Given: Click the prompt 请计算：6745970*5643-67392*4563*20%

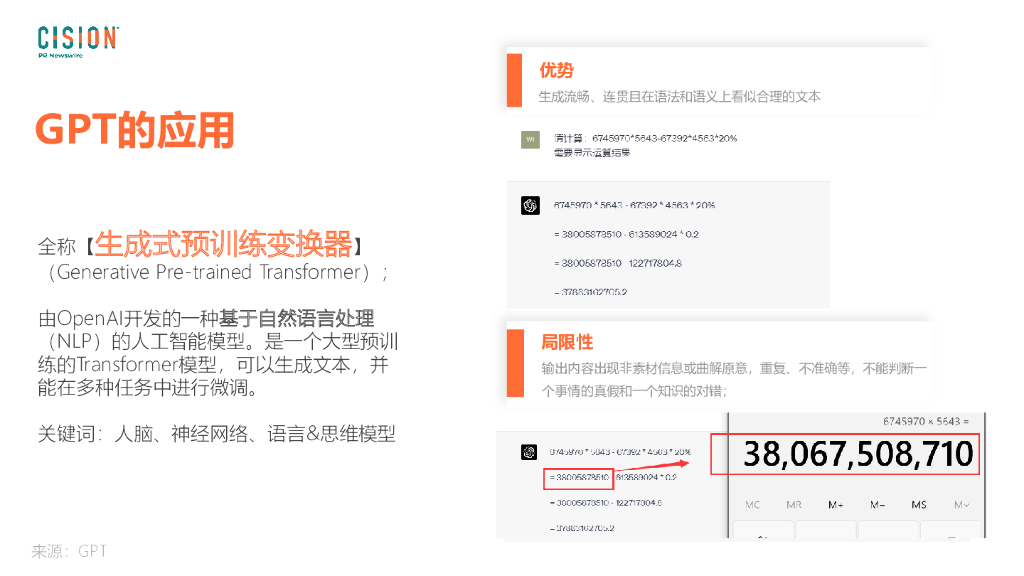Looking at the screenshot, I should click(645, 138).
